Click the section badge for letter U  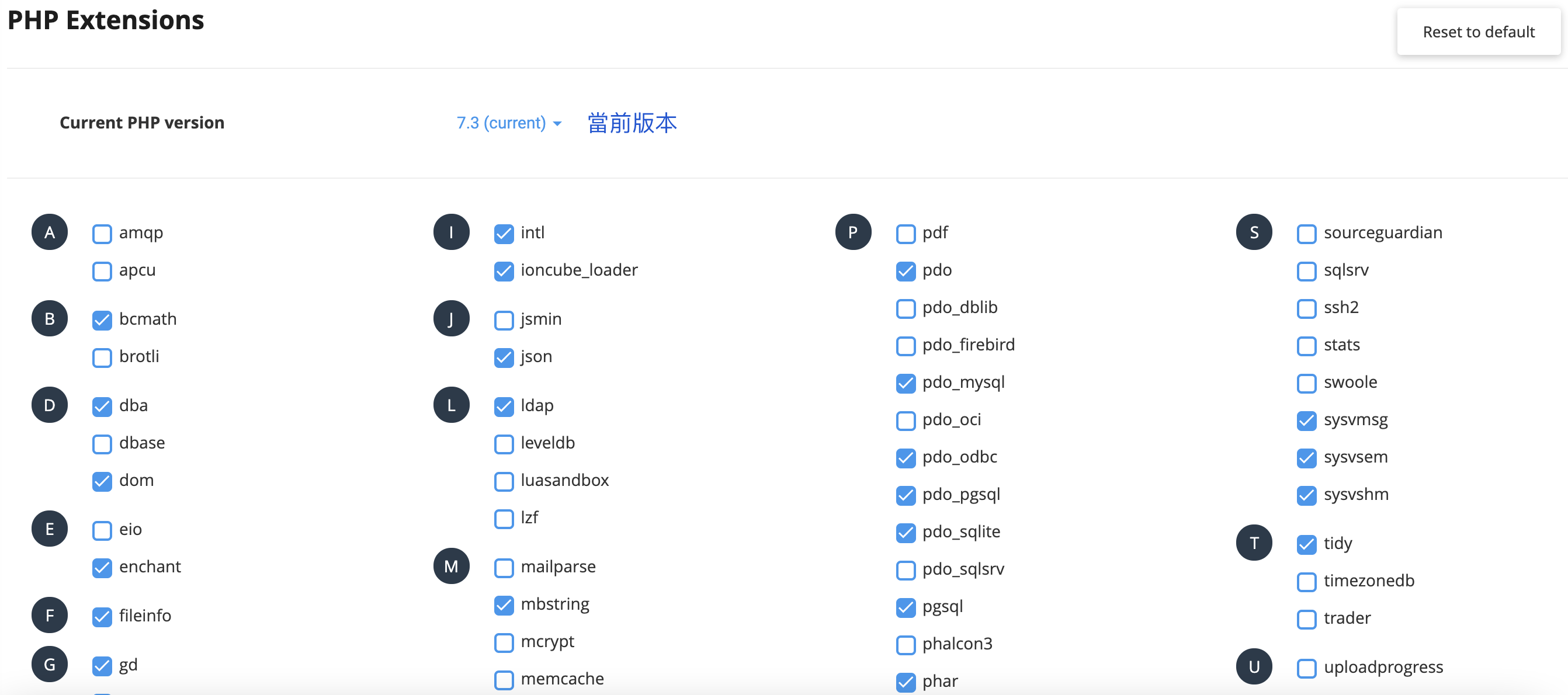pos(1254,666)
